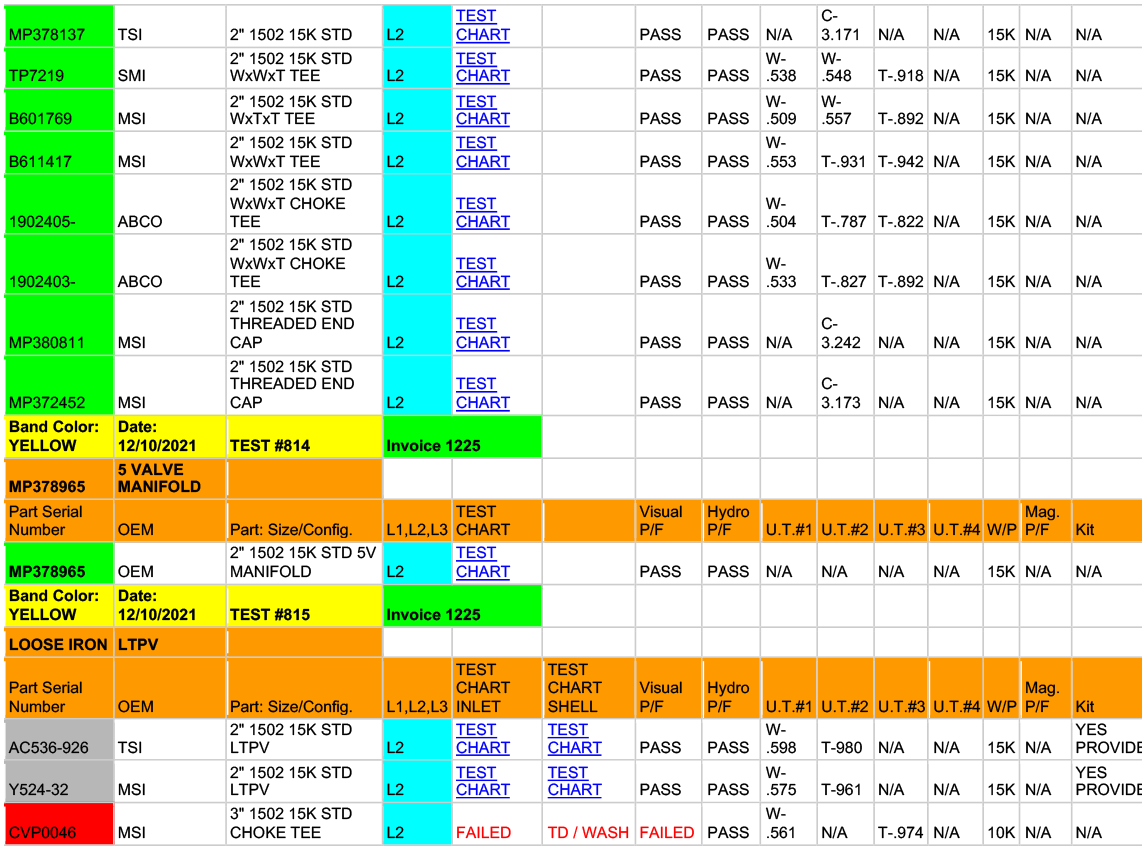Screen dimensions: 1146x851
Task: Open shell TEST CHART for Y524-32
Action: click(x=574, y=781)
